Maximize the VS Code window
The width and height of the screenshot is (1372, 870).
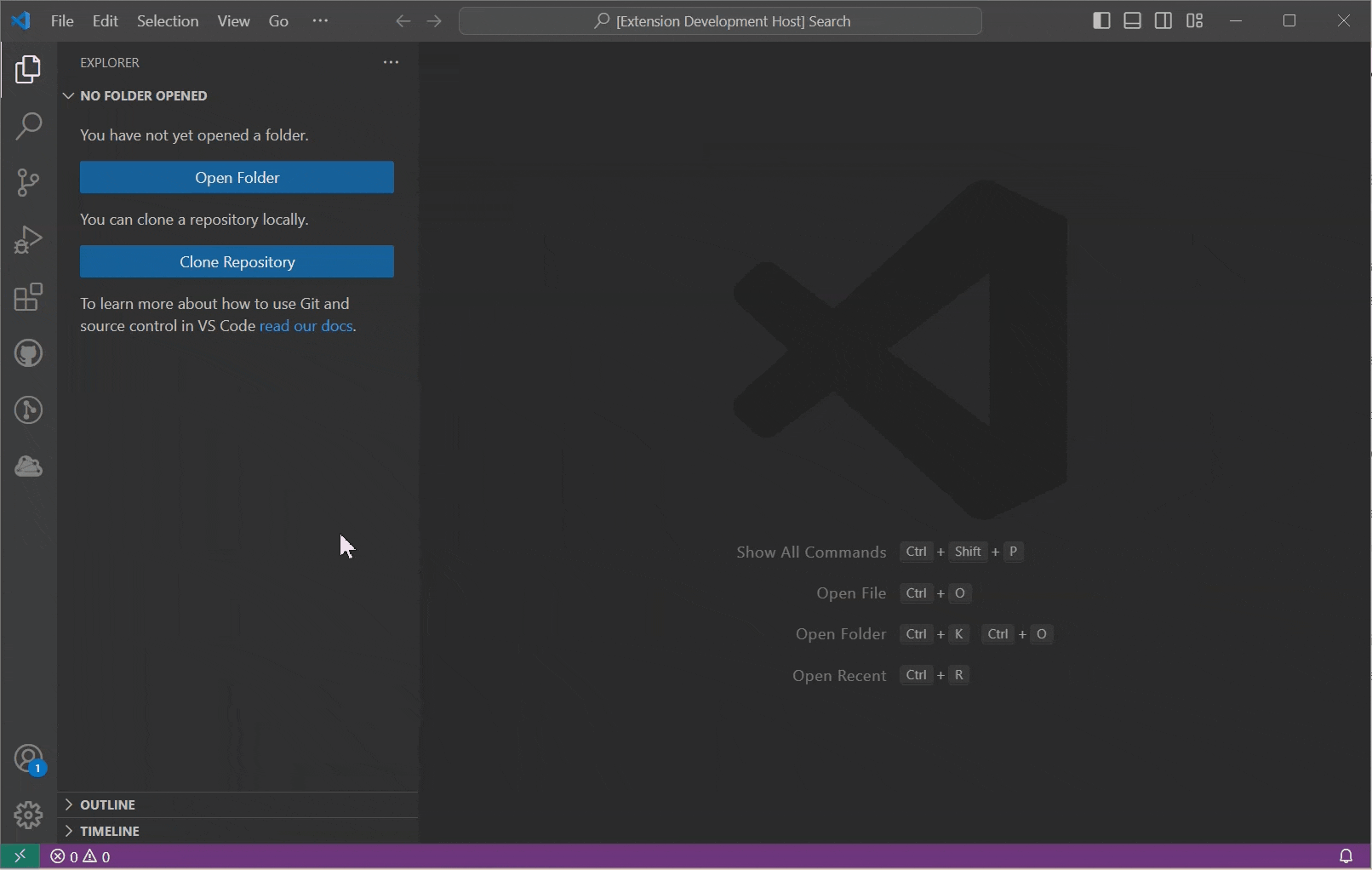click(1289, 20)
